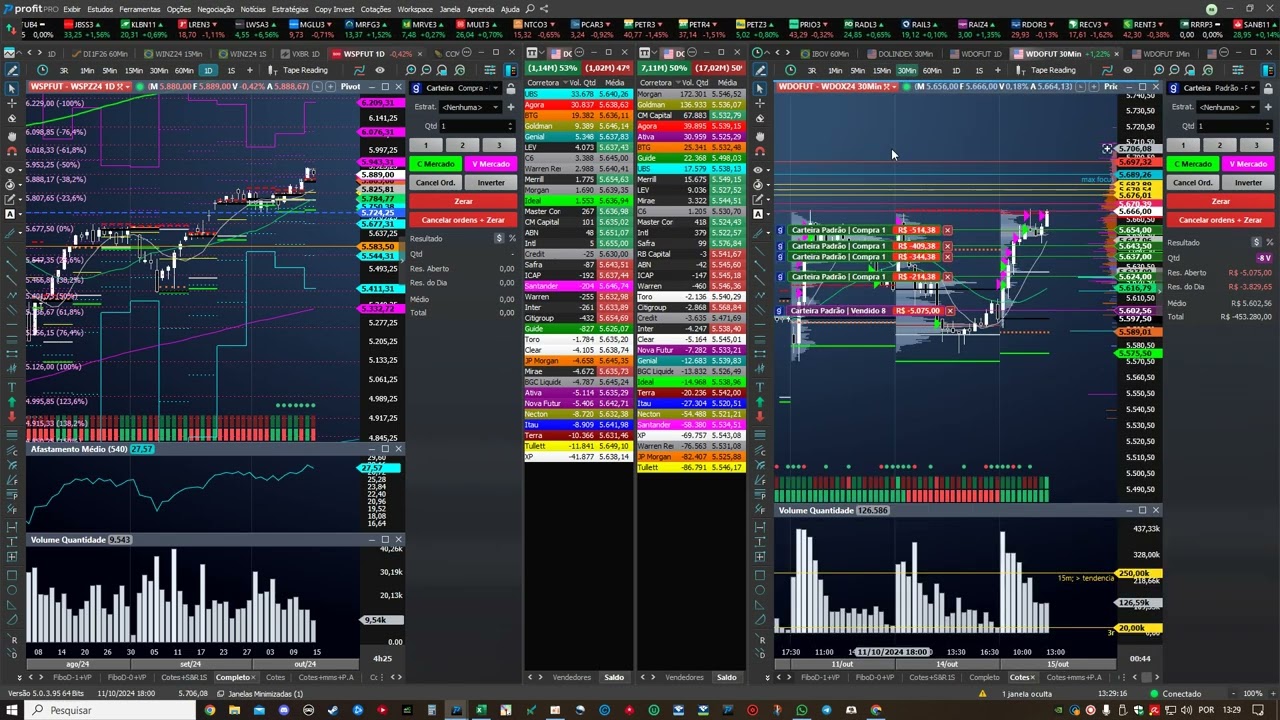
Task: Toggle the eye visibility icon in WDOFUT toolbar
Action: coord(1128,70)
